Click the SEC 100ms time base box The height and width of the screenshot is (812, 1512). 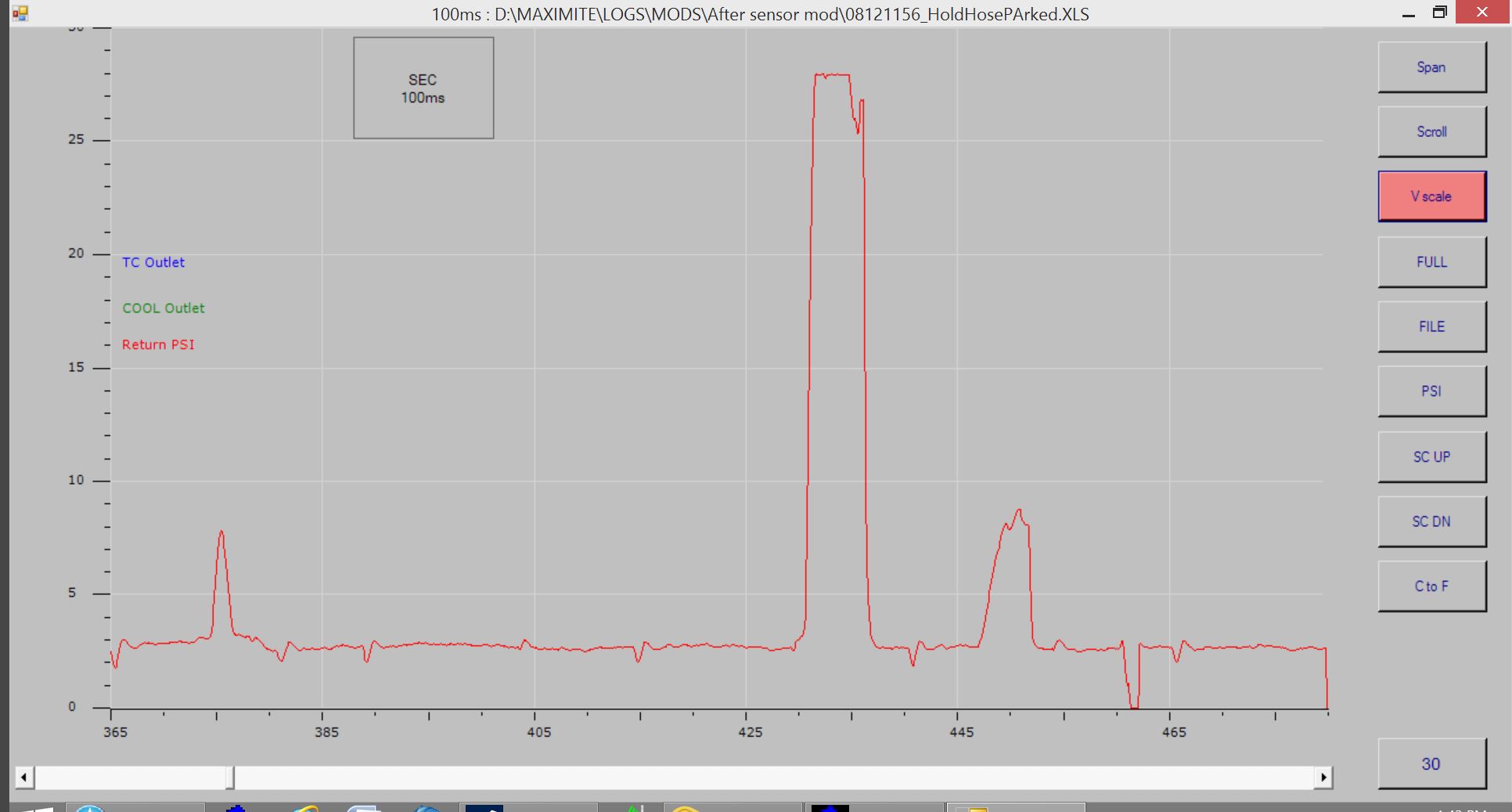(x=423, y=88)
